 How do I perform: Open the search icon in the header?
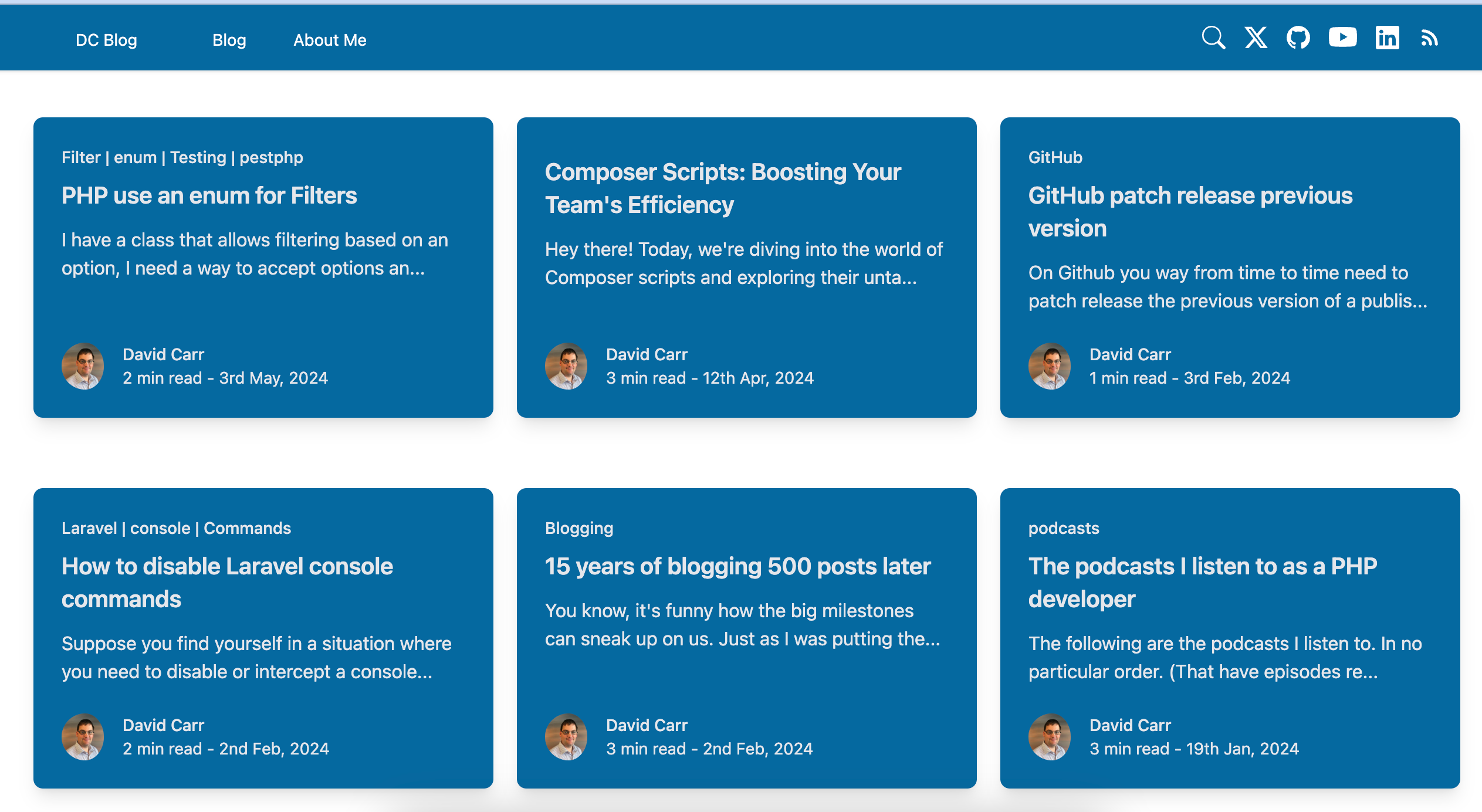1213,38
